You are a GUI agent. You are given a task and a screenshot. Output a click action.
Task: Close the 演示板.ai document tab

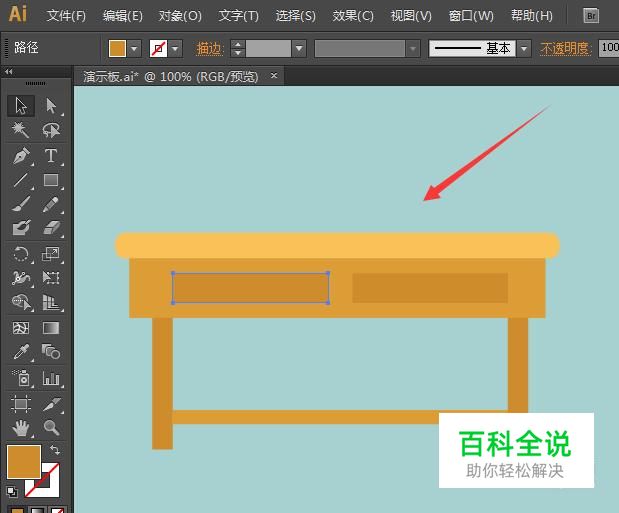tap(274, 75)
